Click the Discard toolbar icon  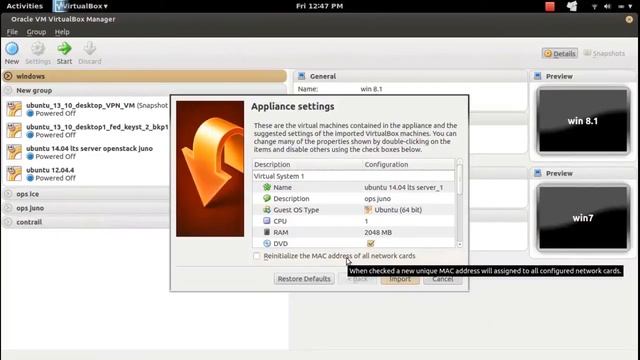point(89,49)
